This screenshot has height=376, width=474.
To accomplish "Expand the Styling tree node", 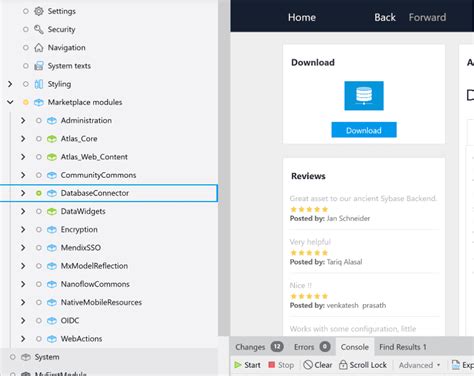I will pos(10,84).
